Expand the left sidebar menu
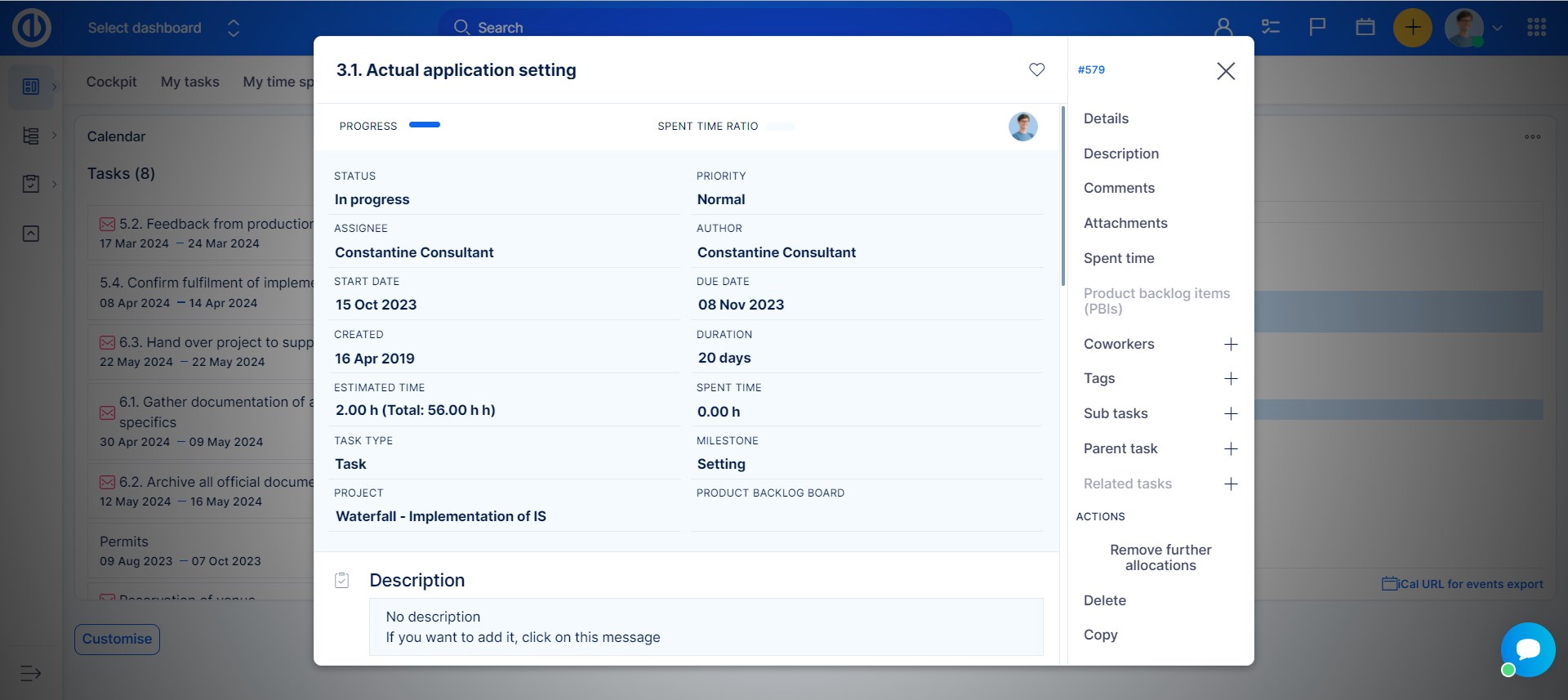This screenshot has width=1568, height=700. [30, 673]
